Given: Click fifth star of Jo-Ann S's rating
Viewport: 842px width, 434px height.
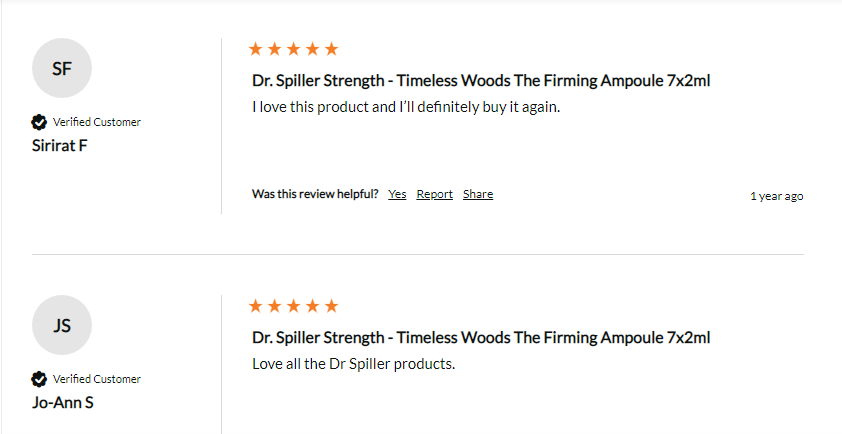Looking at the screenshot, I should click(x=332, y=306).
